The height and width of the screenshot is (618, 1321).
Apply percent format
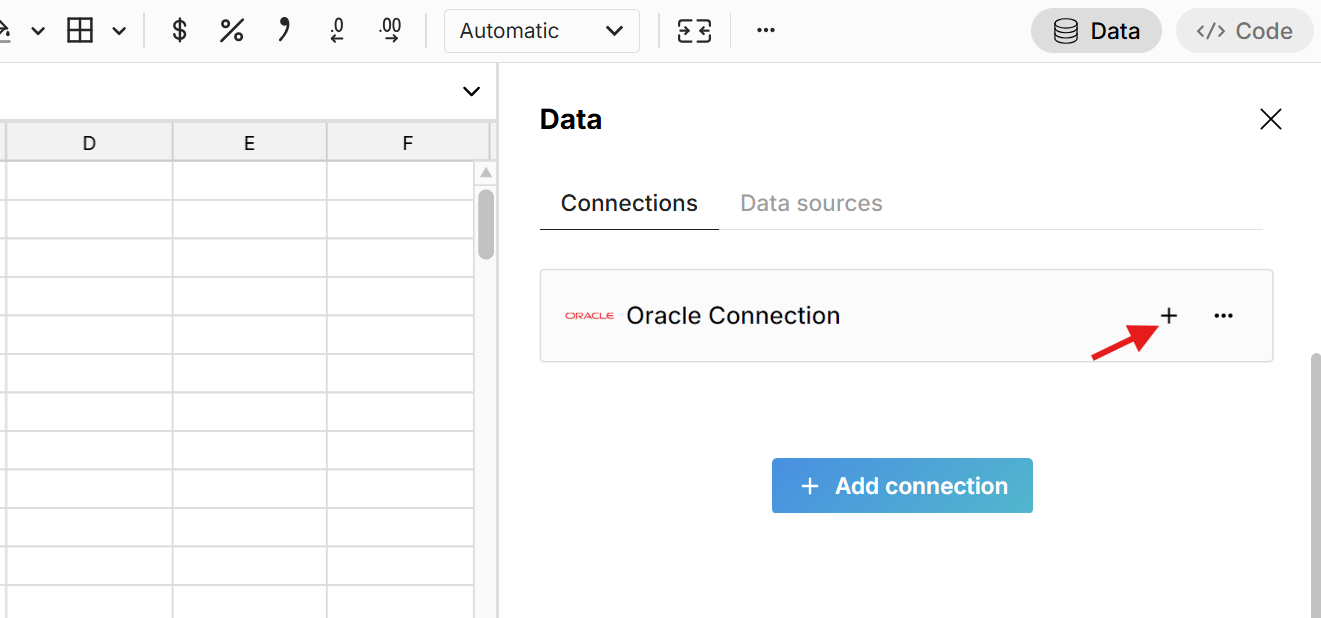(231, 30)
